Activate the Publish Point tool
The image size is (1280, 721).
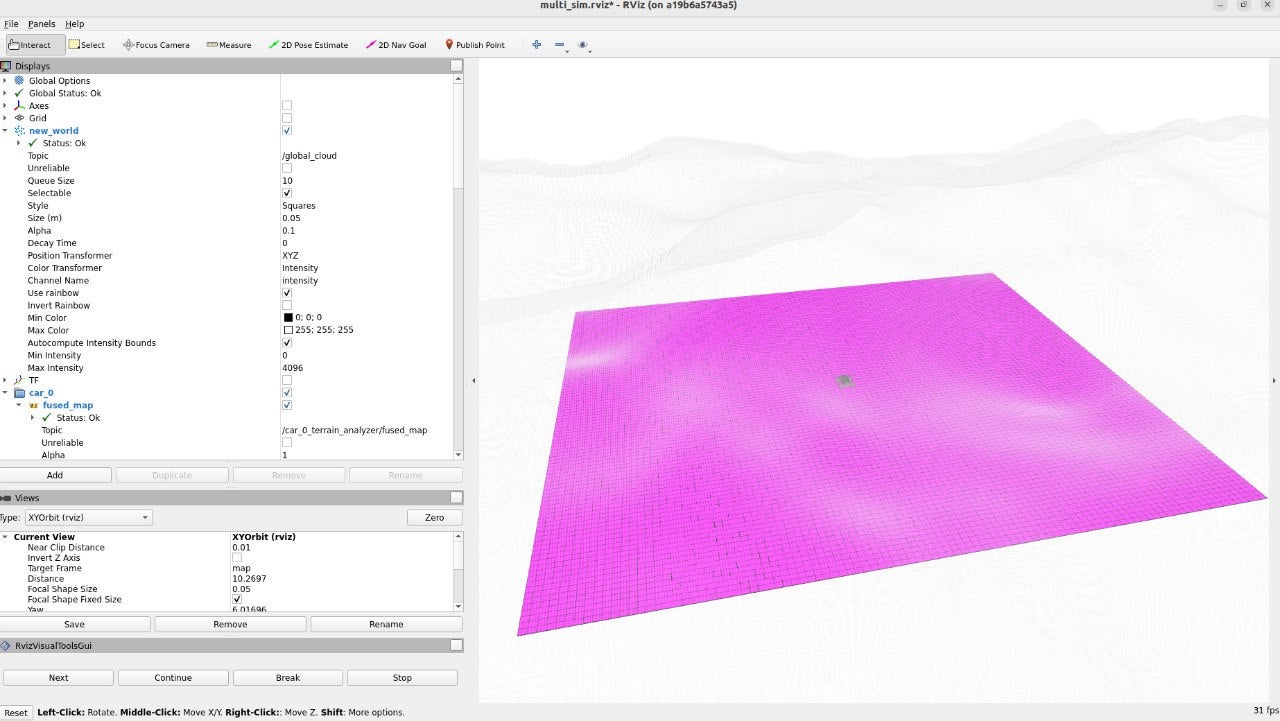[475, 45]
